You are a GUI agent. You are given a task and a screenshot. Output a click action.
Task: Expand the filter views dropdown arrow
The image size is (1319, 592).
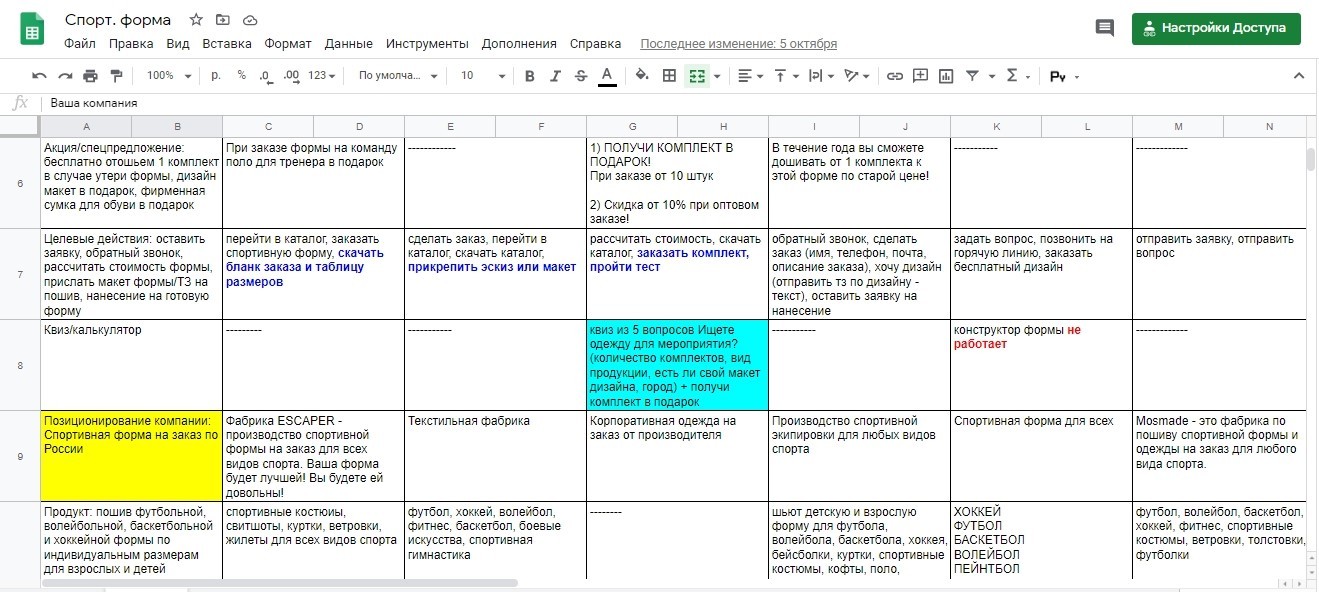tap(991, 76)
